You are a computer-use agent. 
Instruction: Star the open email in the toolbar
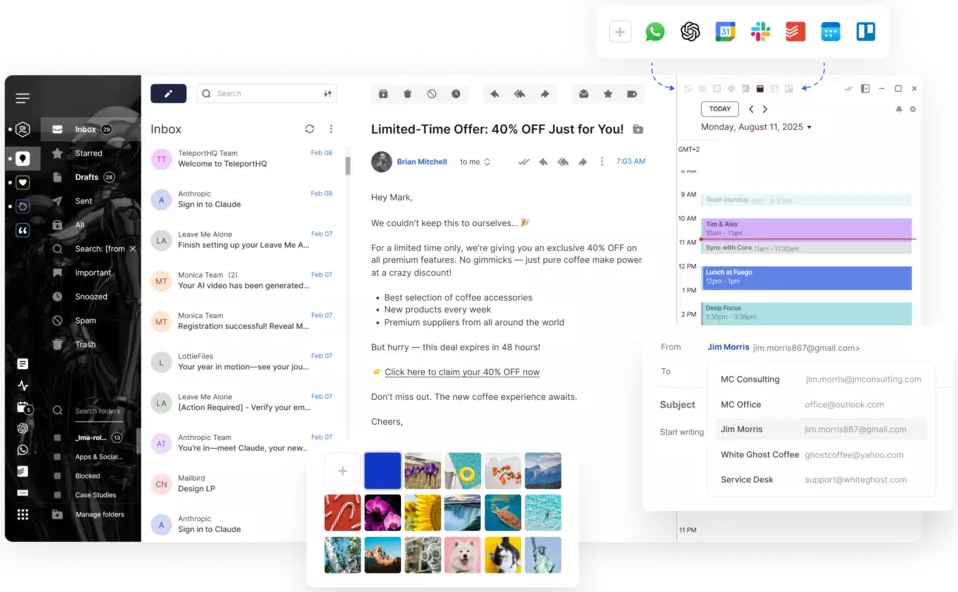point(608,94)
